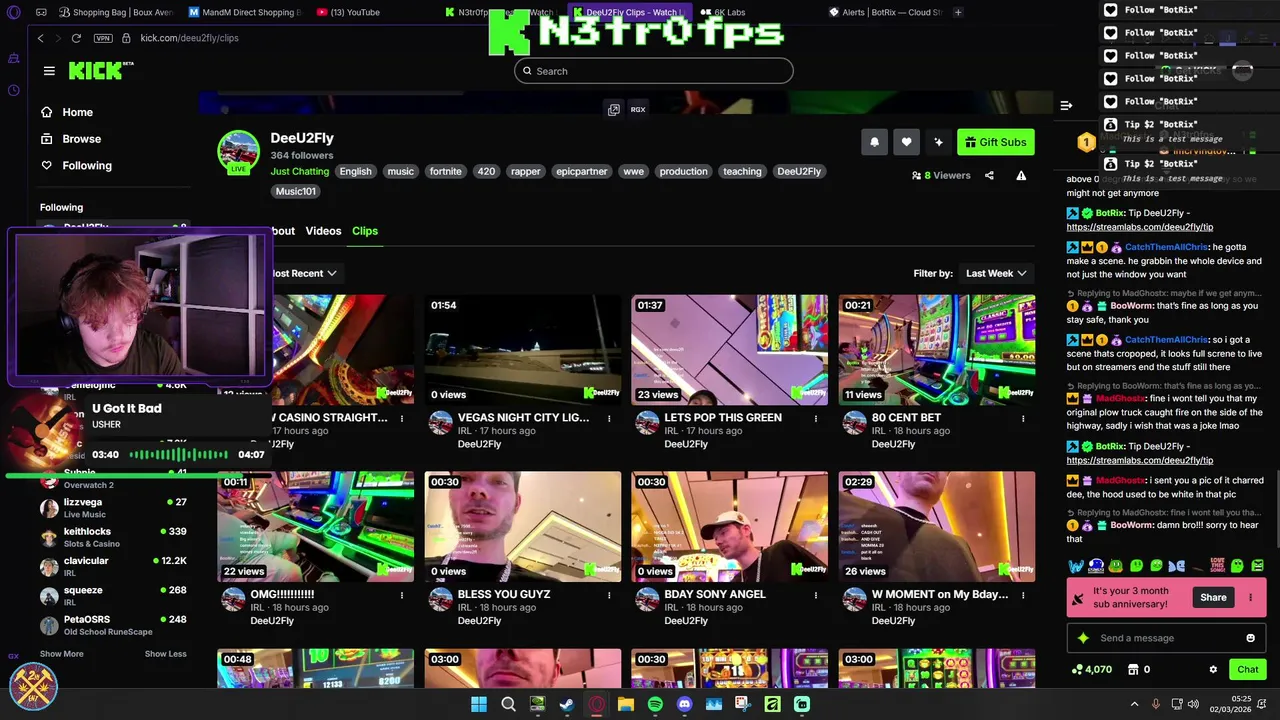Click the Gift Subs button
This screenshot has height=720, width=1280.
(996, 142)
